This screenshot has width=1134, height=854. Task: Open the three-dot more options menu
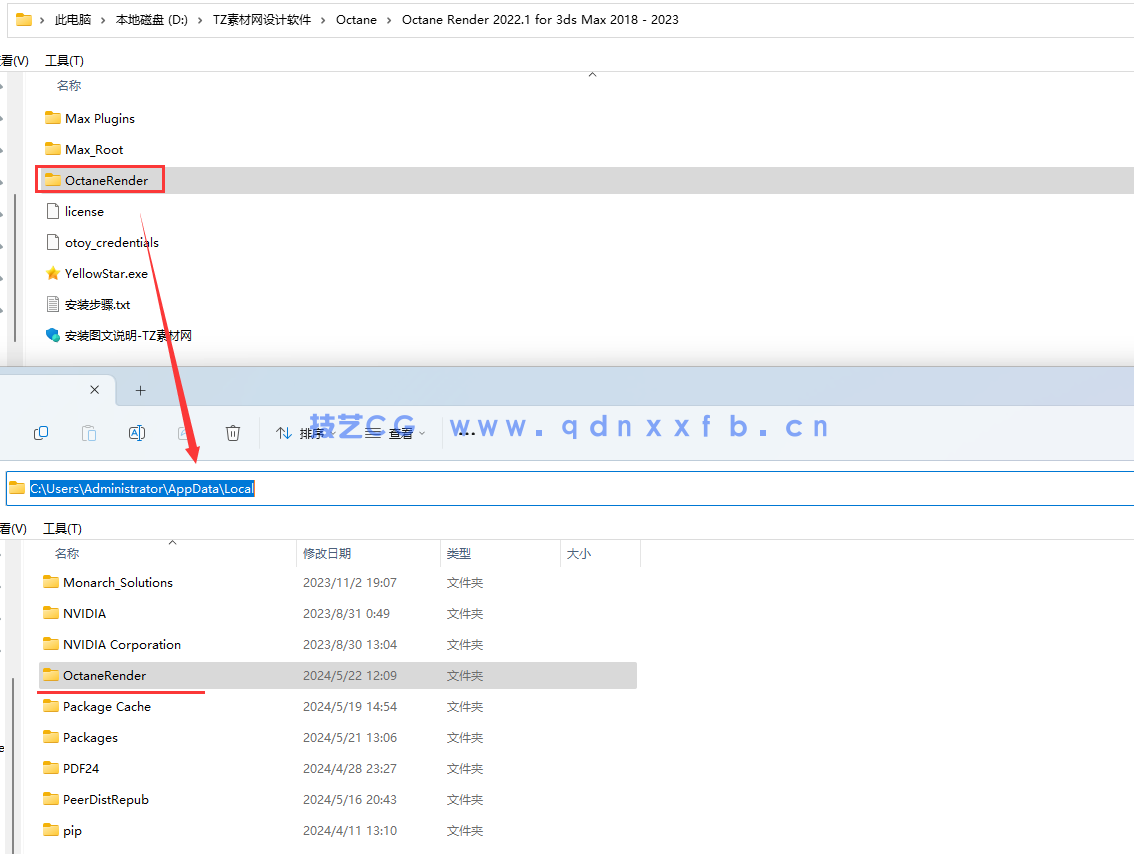click(x=466, y=433)
